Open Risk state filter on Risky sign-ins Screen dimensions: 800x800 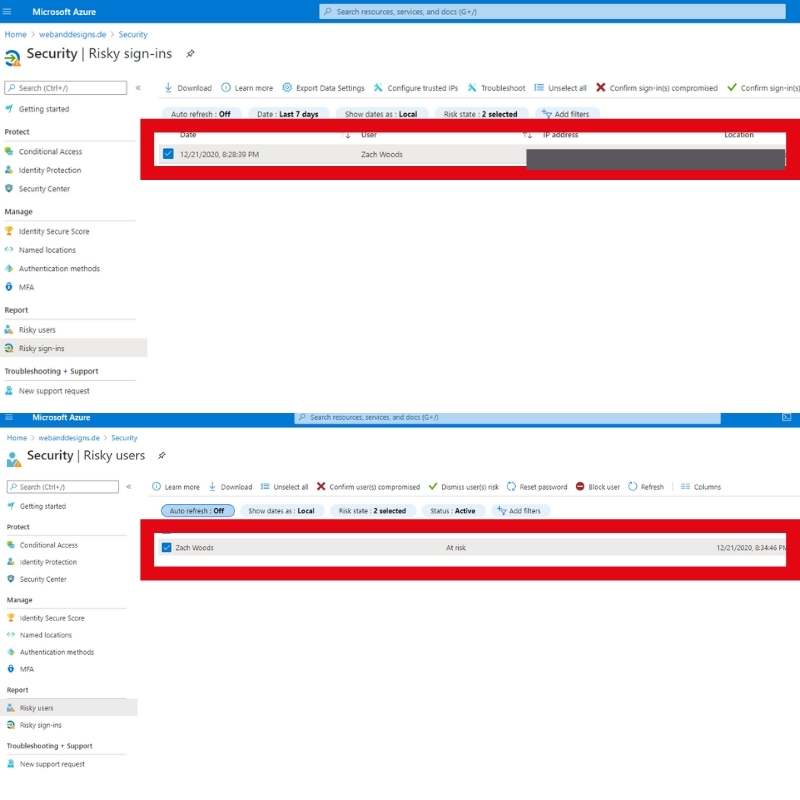(x=481, y=114)
